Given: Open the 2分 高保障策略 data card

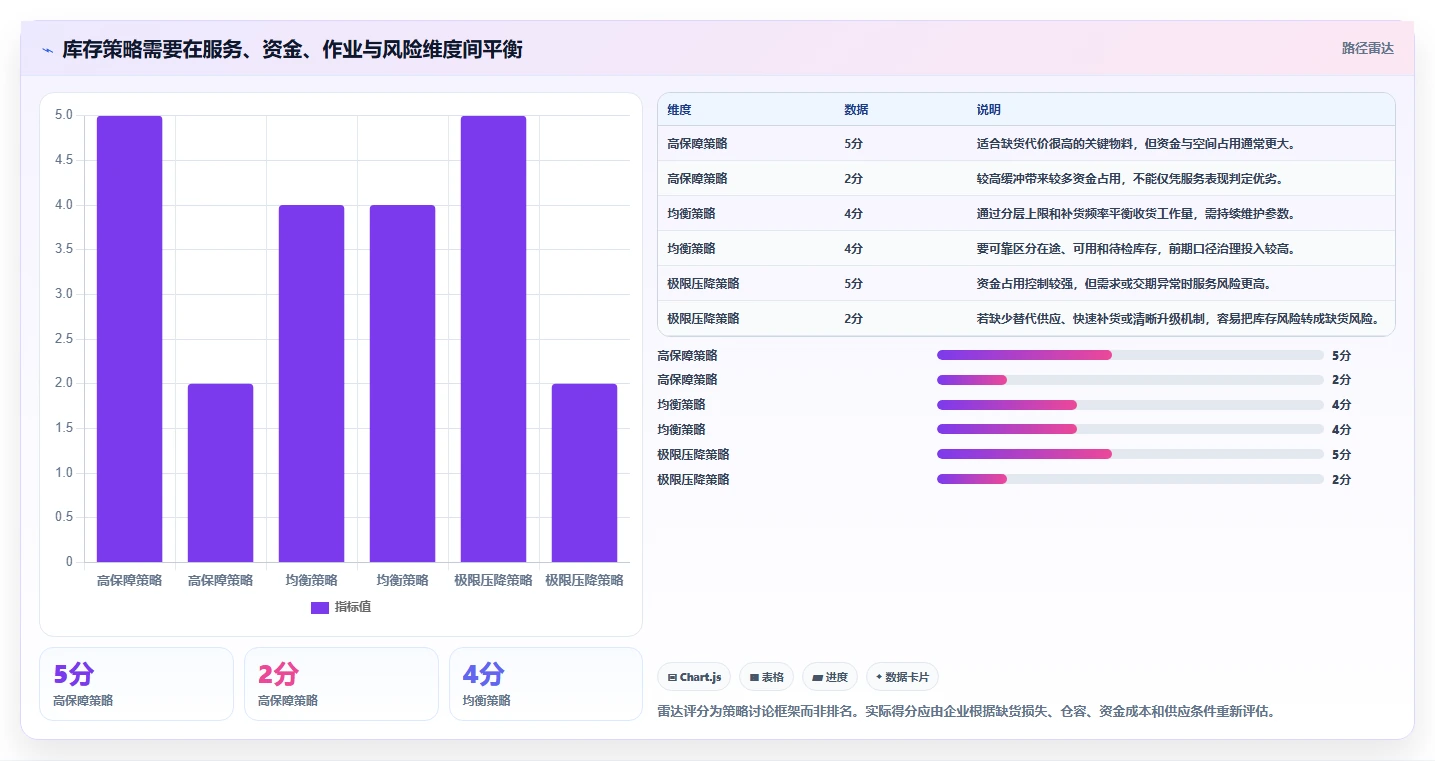Looking at the screenshot, I should pyautogui.click(x=341, y=684).
